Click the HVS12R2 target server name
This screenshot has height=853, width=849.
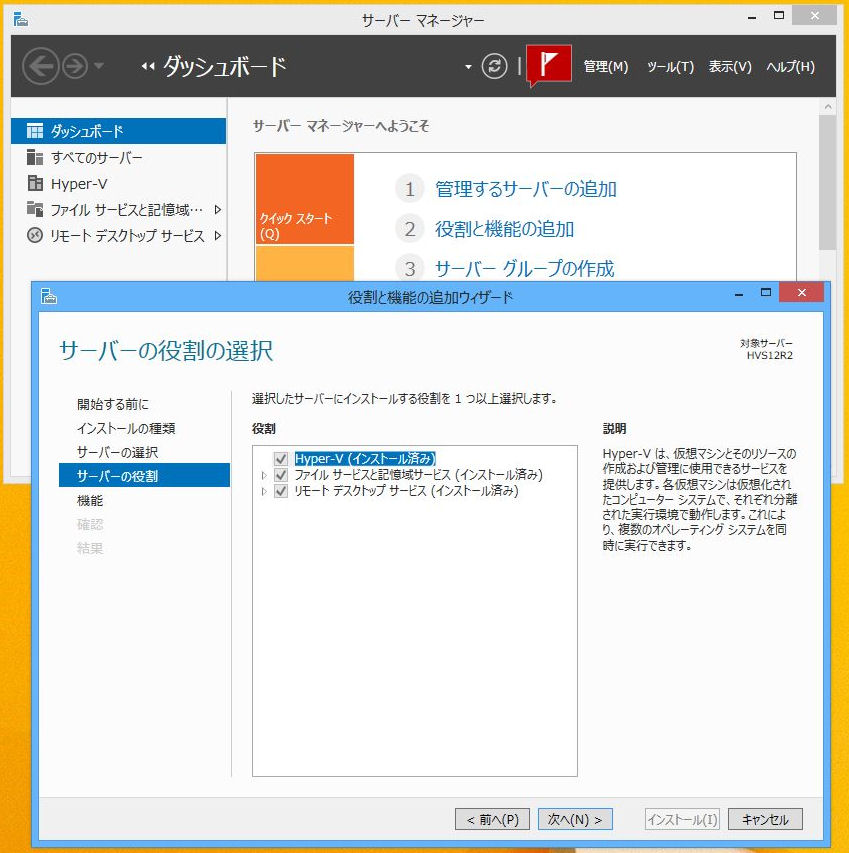click(x=769, y=356)
